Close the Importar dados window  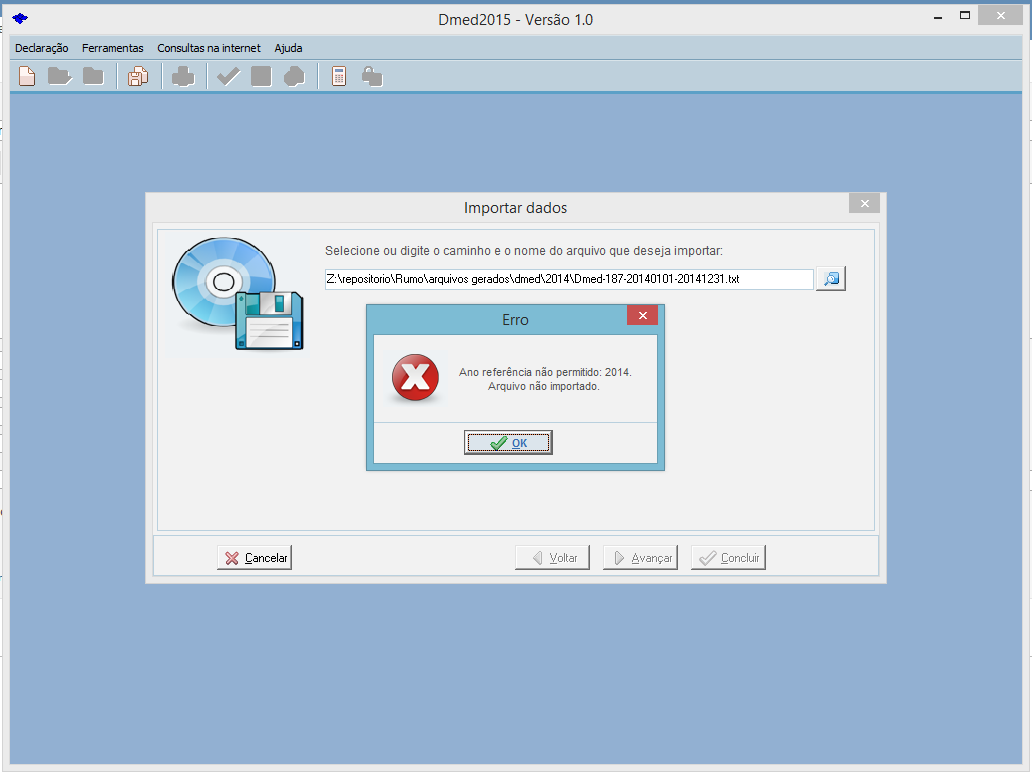click(864, 204)
